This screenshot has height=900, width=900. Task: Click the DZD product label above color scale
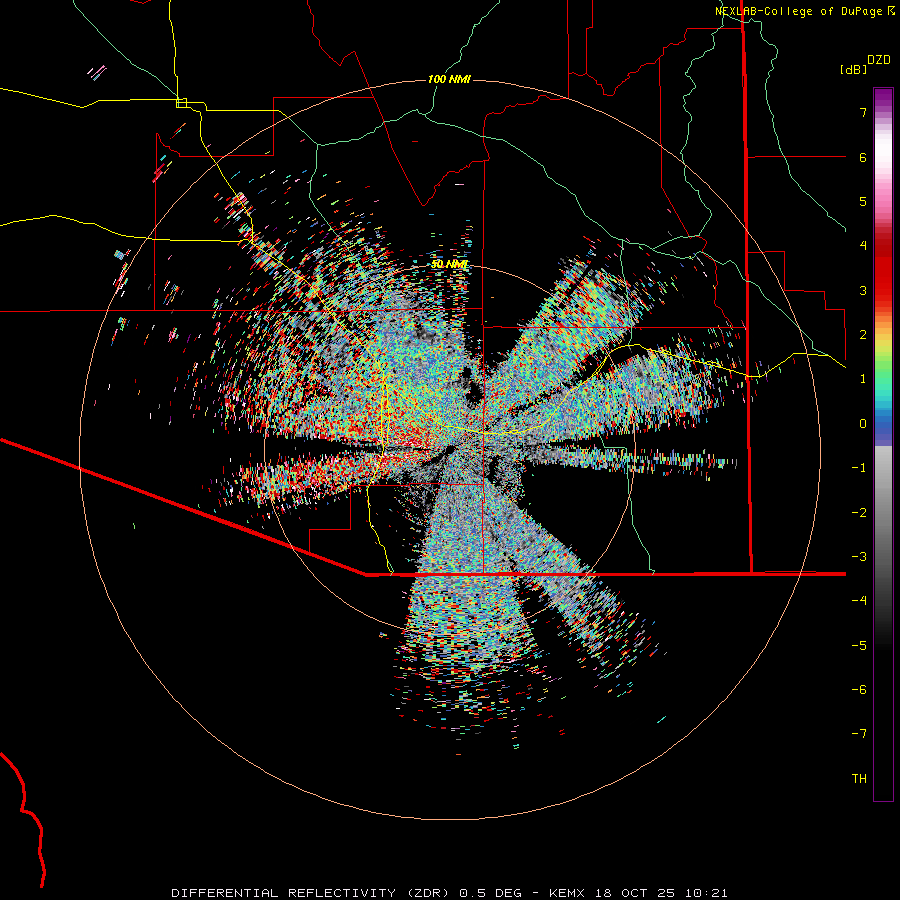click(879, 60)
